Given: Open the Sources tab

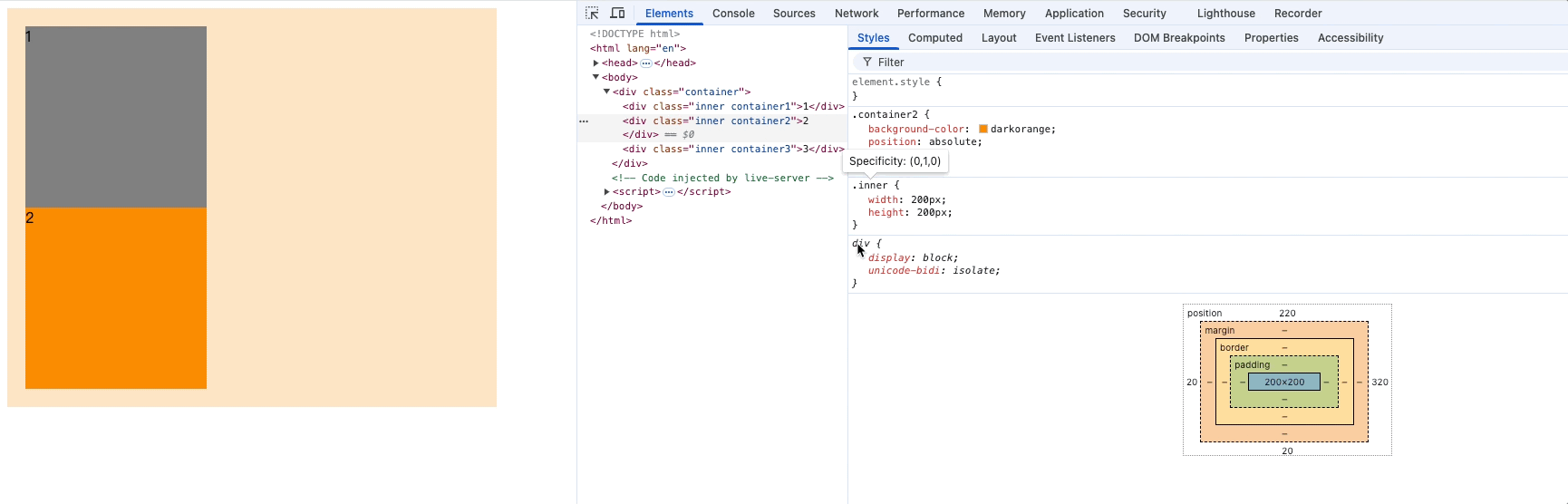Looking at the screenshot, I should tap(794, 14).
